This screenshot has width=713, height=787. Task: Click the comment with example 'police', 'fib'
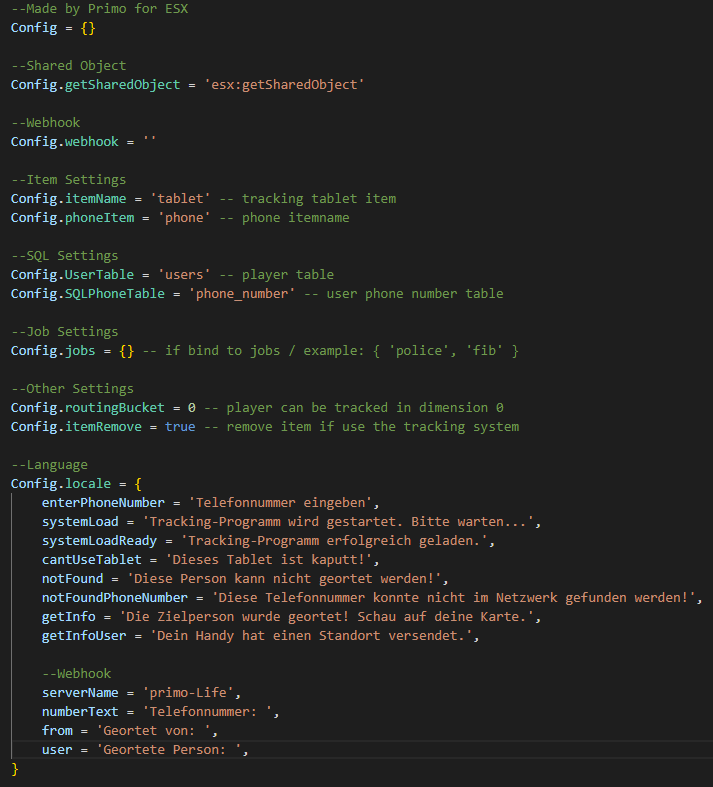click(331, 351)
